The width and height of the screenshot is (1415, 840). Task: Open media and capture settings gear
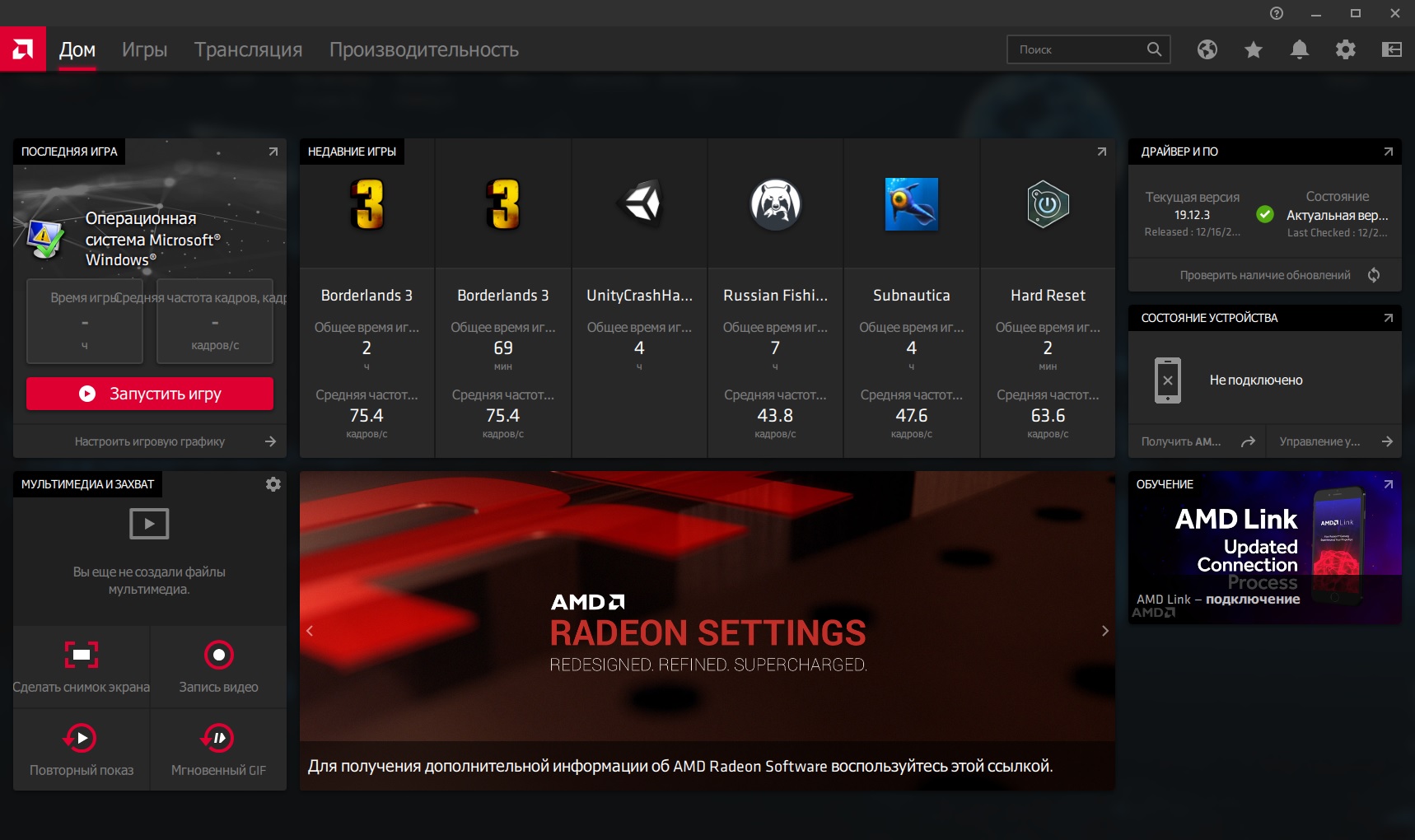point(273,484)
